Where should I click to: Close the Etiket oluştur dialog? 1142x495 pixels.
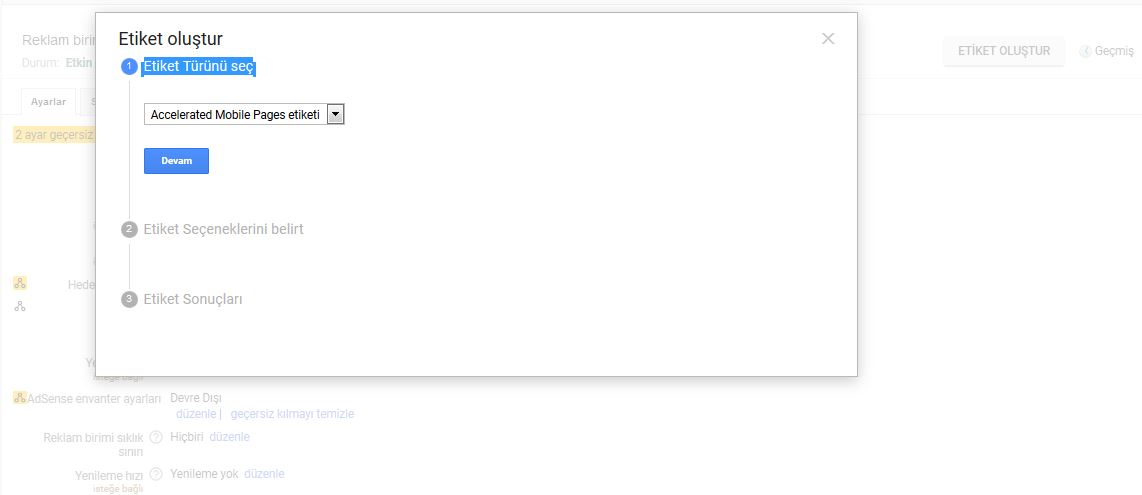click(x=828, y=39)
